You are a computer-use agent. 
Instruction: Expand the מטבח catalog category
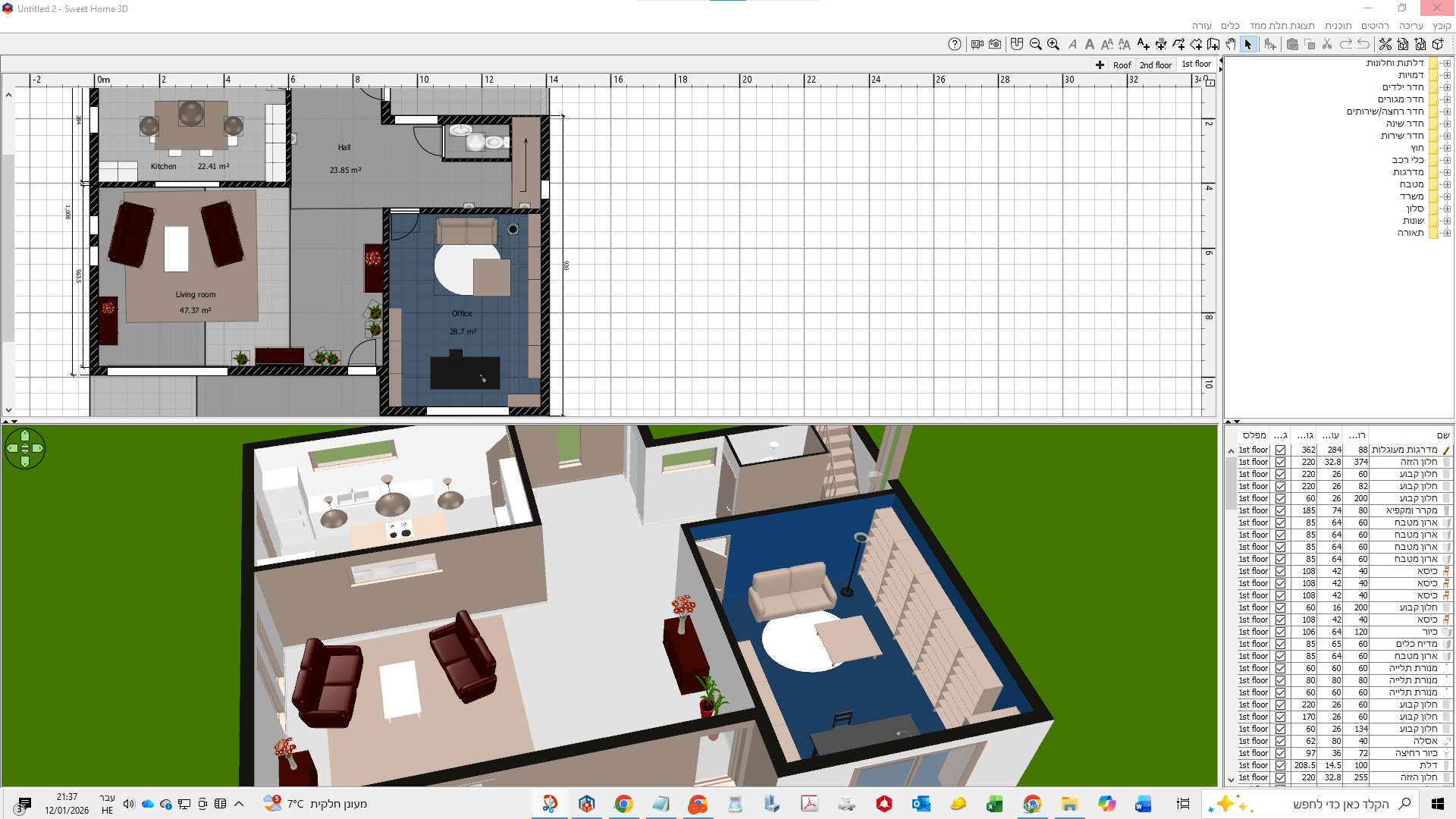(1447, 185)
